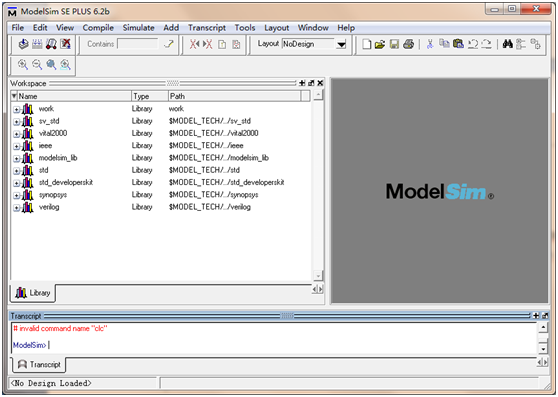Click the Print icon
The height and width of the screenshot is (397, 558).
click(409, 44)
